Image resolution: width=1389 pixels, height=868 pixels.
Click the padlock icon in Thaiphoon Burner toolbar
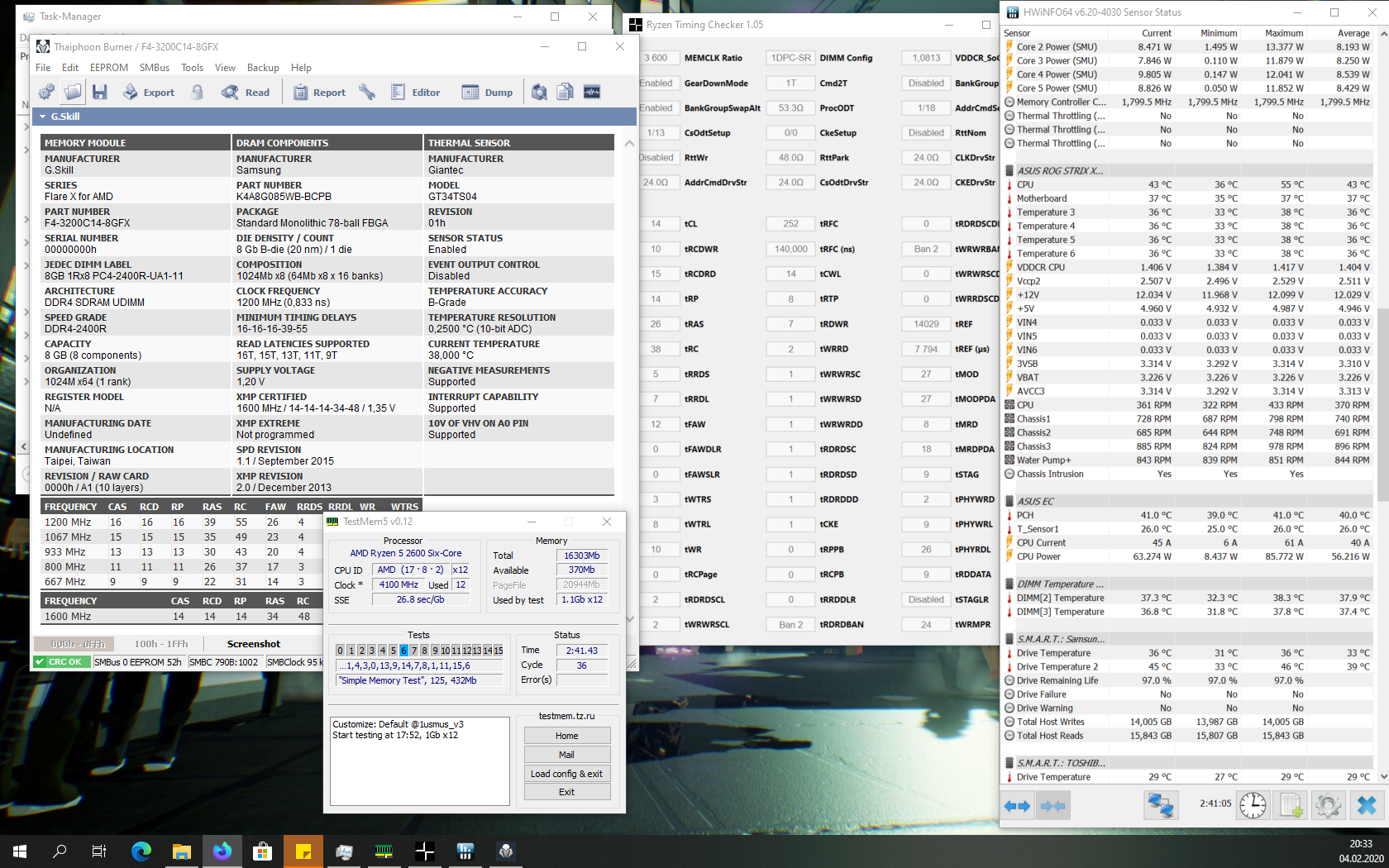tap(198, 92)
